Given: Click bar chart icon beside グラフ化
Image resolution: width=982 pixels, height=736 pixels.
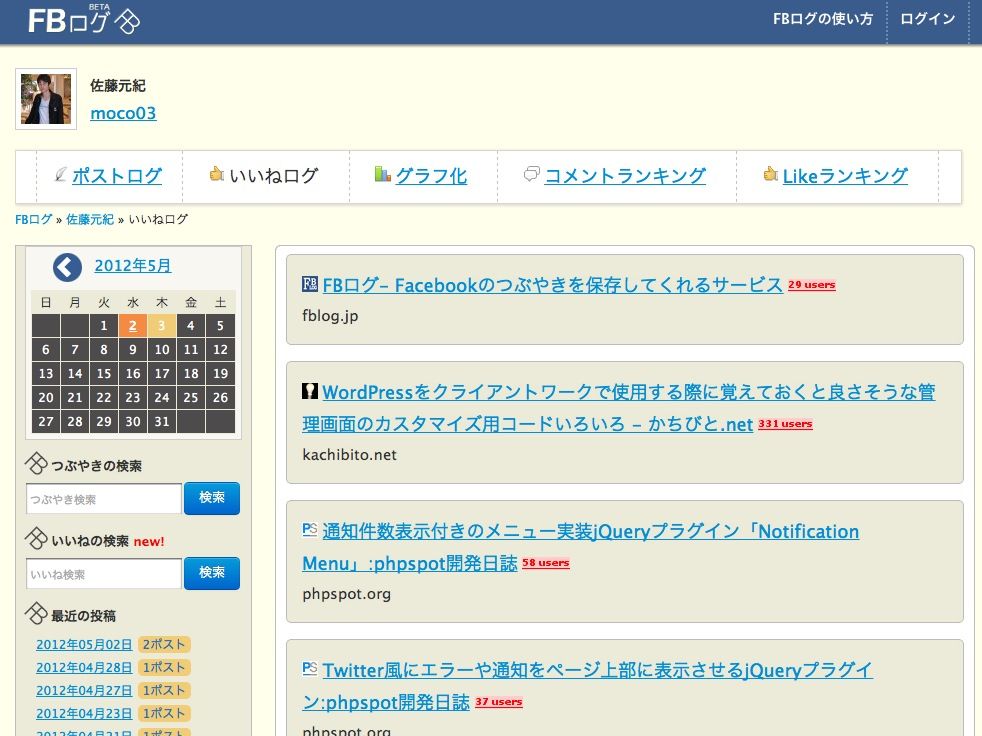Looking at the screenshot, I should (382, 174).
